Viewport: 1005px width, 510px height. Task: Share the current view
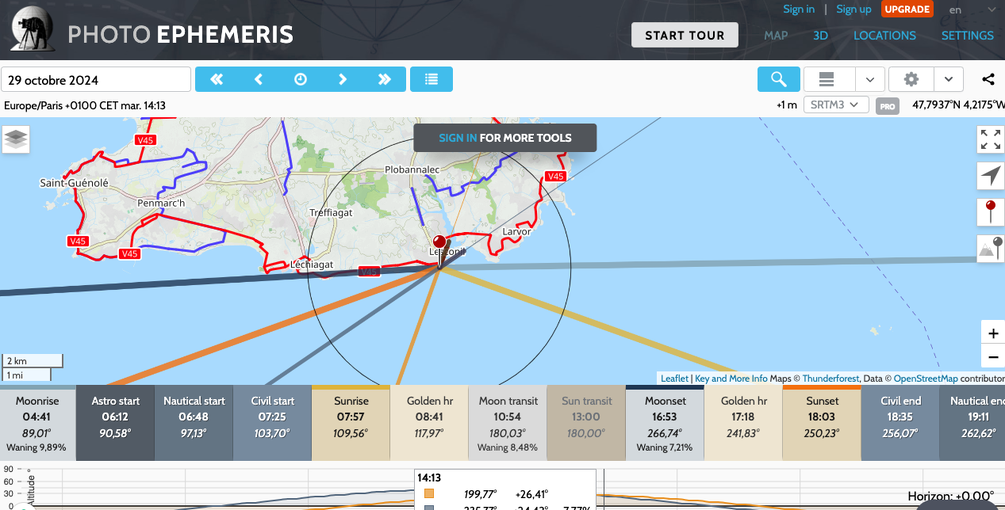point(988,79)
